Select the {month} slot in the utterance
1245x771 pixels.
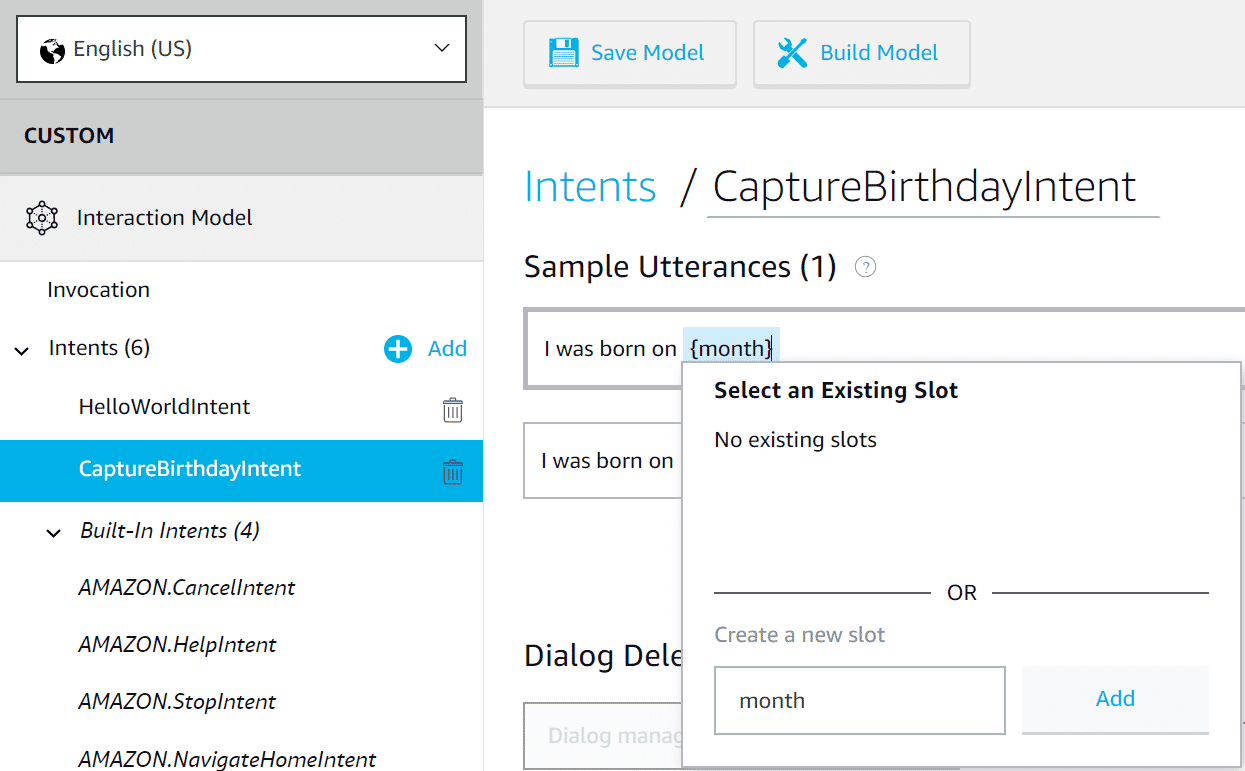731,348
